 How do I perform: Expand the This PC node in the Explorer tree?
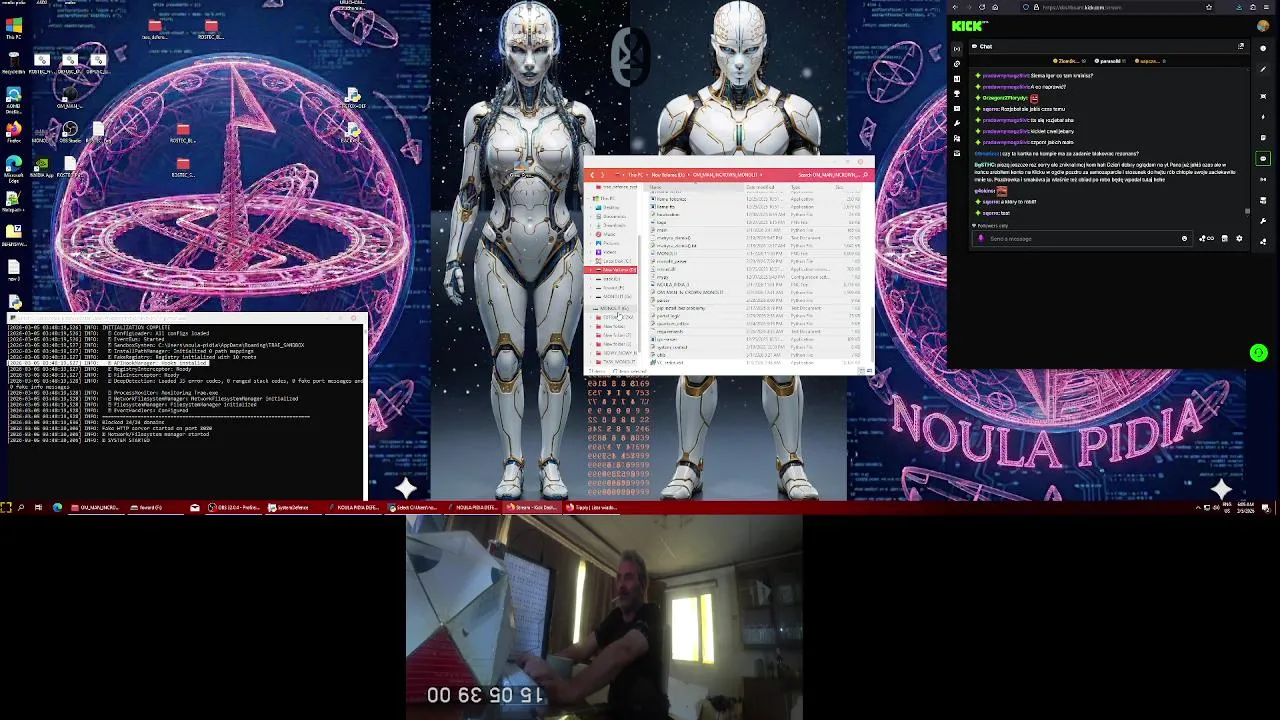588,198
